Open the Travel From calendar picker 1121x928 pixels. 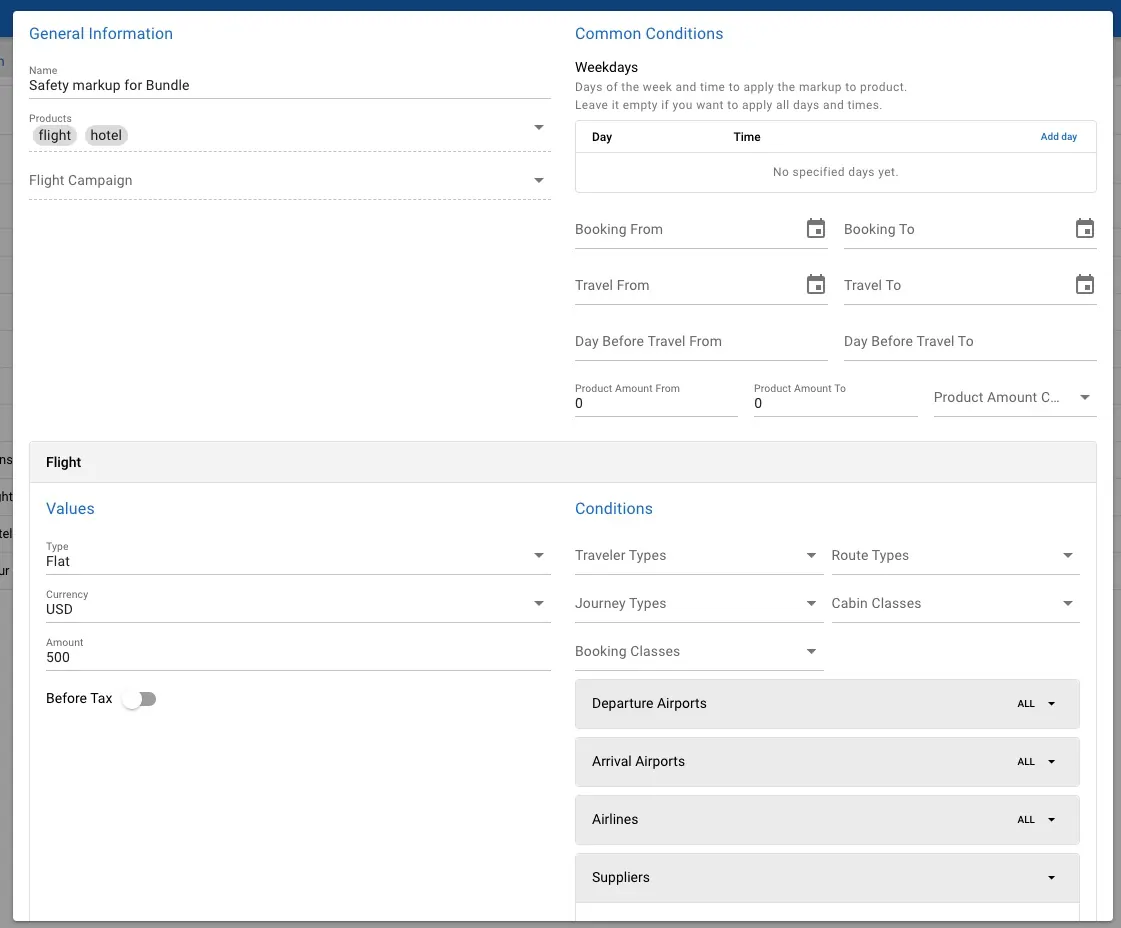(816, 285)
